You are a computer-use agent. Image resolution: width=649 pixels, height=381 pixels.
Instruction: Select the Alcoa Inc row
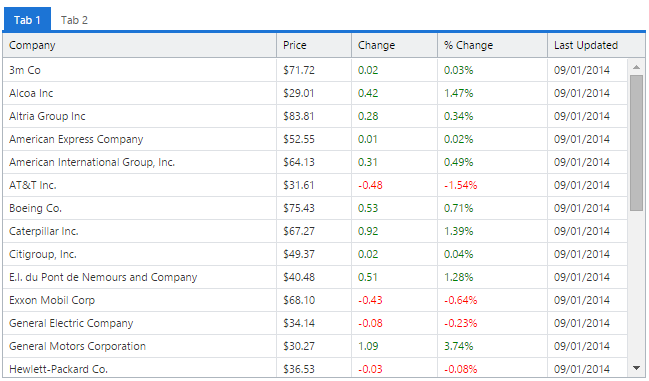(315, 93)
